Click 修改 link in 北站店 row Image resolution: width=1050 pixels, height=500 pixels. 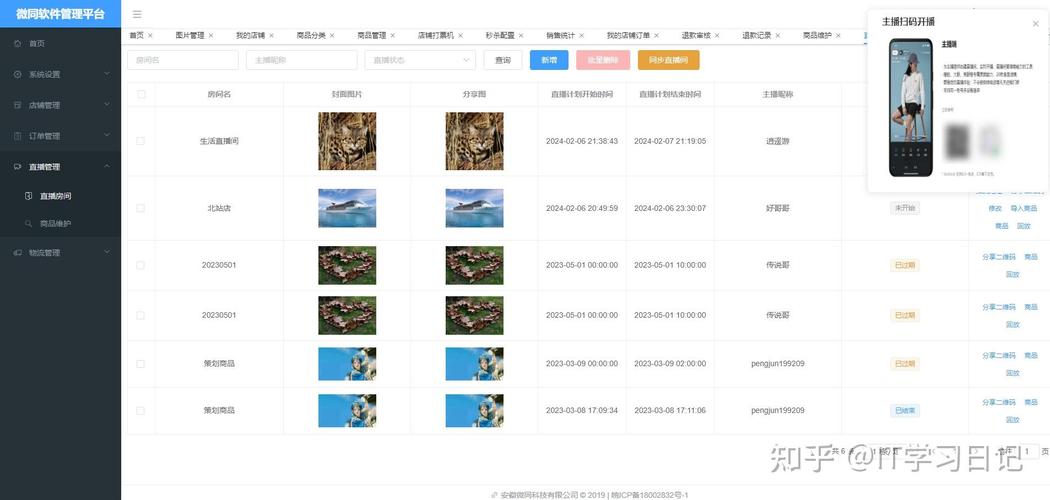(x=995, y=208)
